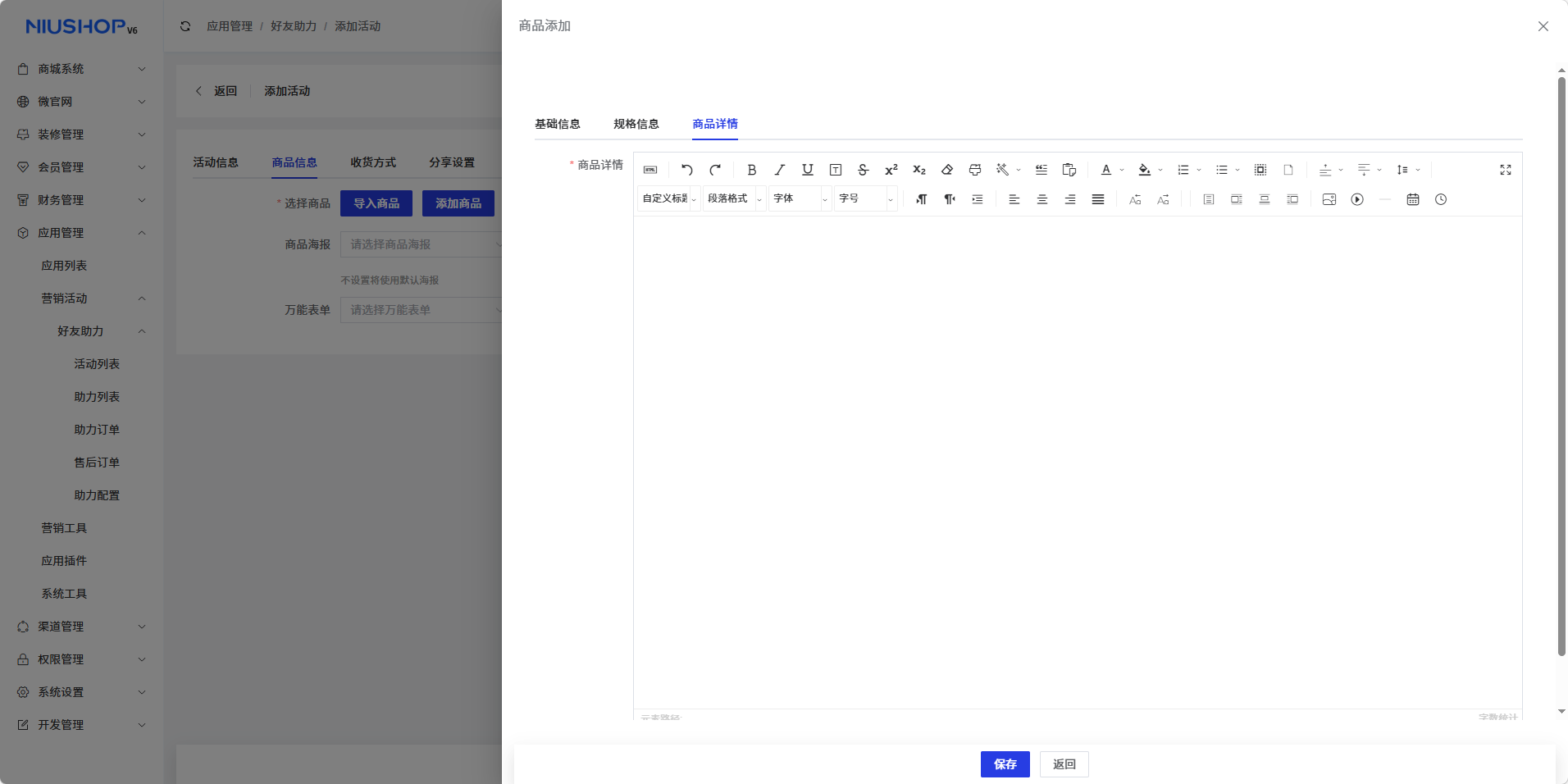Center-align text in the editor
This screenshot has height=784, width=1568.
coord(1042,199)
